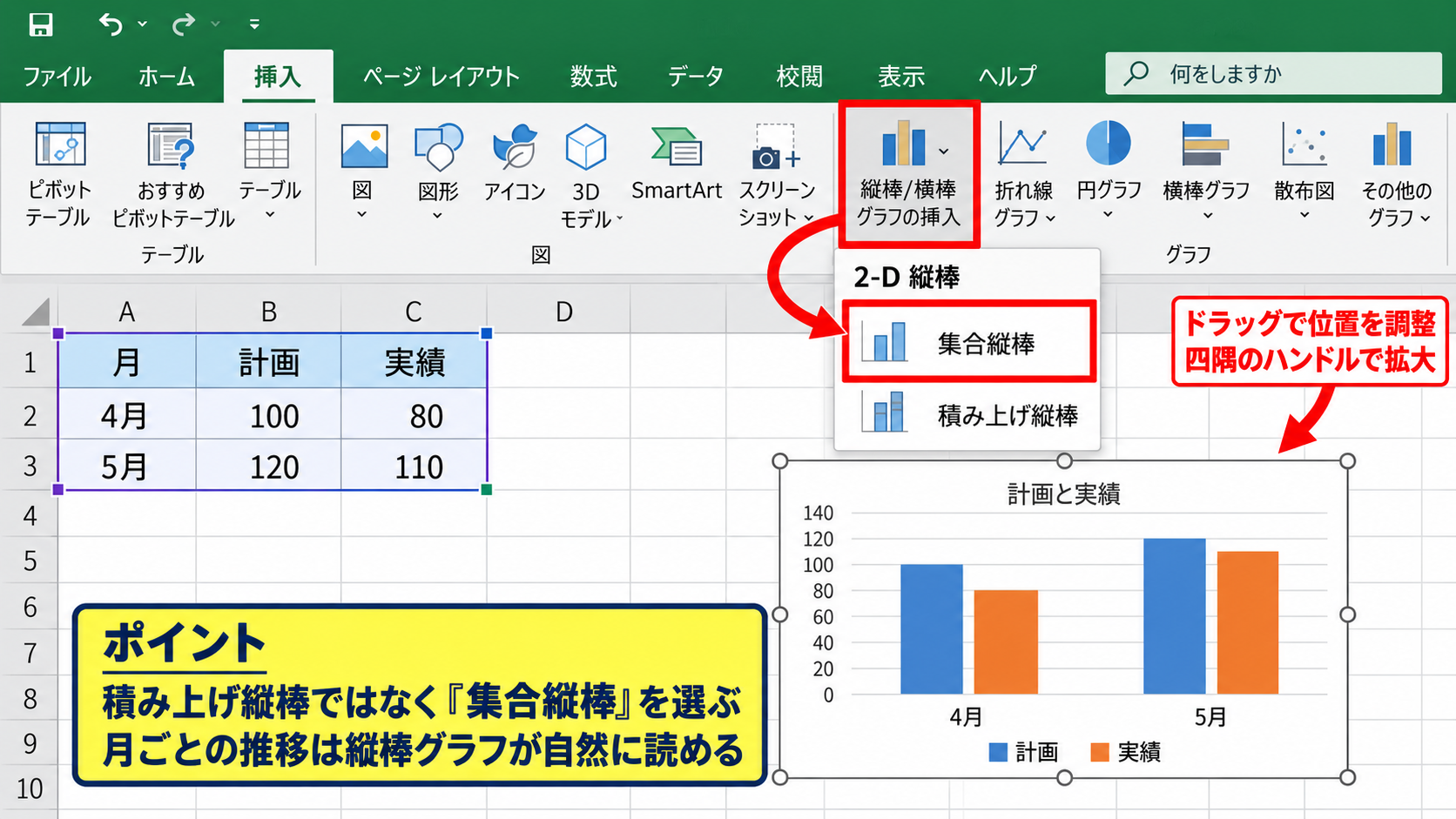Viewport: 1456px width, 819px height.
Task: Select column A header
Action: [x=127, y=312]
